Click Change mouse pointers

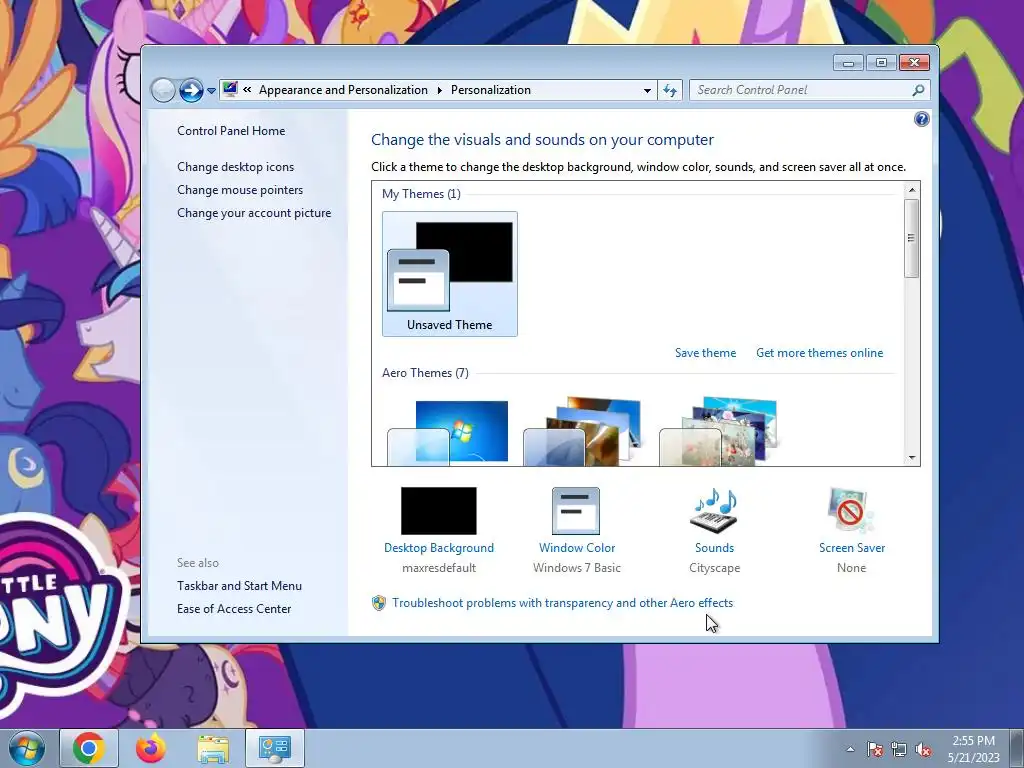pyautogui.click(x=240, y=189)
